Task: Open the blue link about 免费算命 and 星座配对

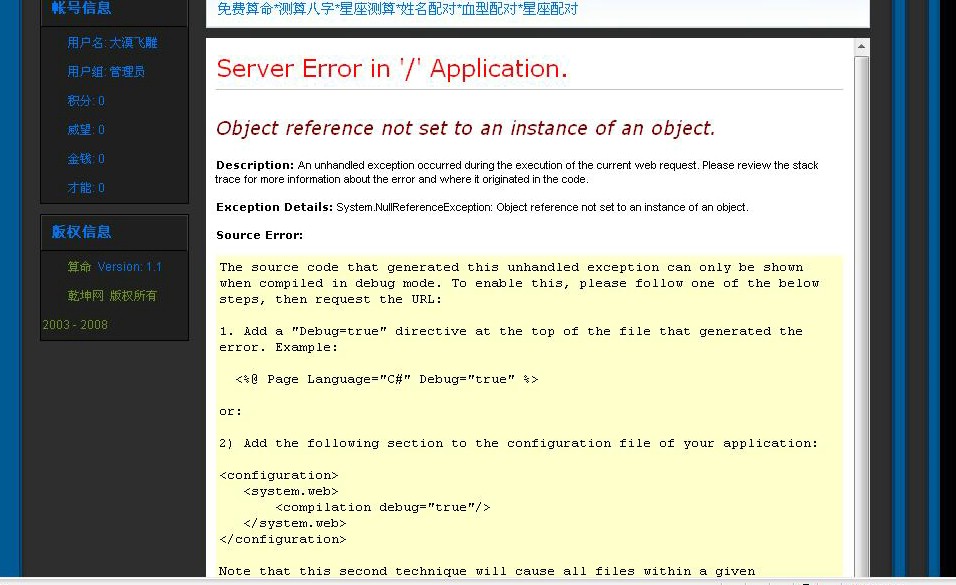Action: [397, 9]
